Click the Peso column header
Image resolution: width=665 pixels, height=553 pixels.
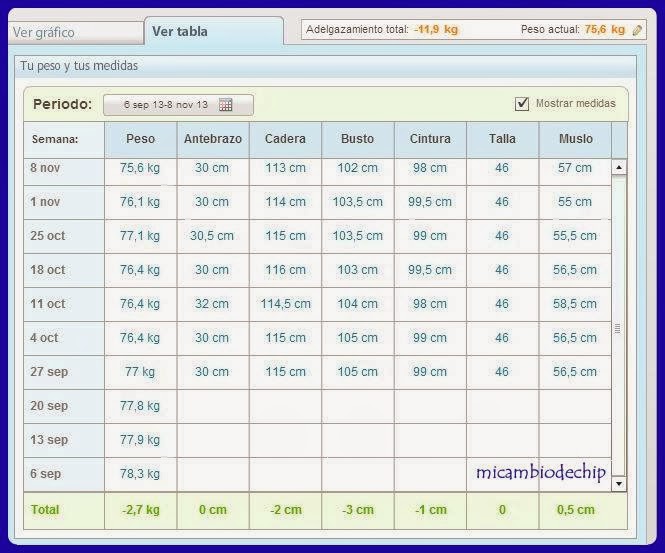(140, 139)
